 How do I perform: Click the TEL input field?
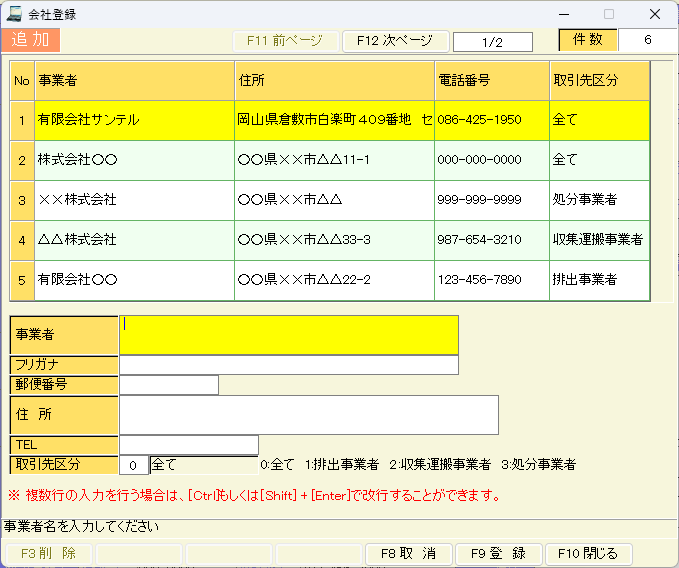pyautogui.click(x=188, y=445)
